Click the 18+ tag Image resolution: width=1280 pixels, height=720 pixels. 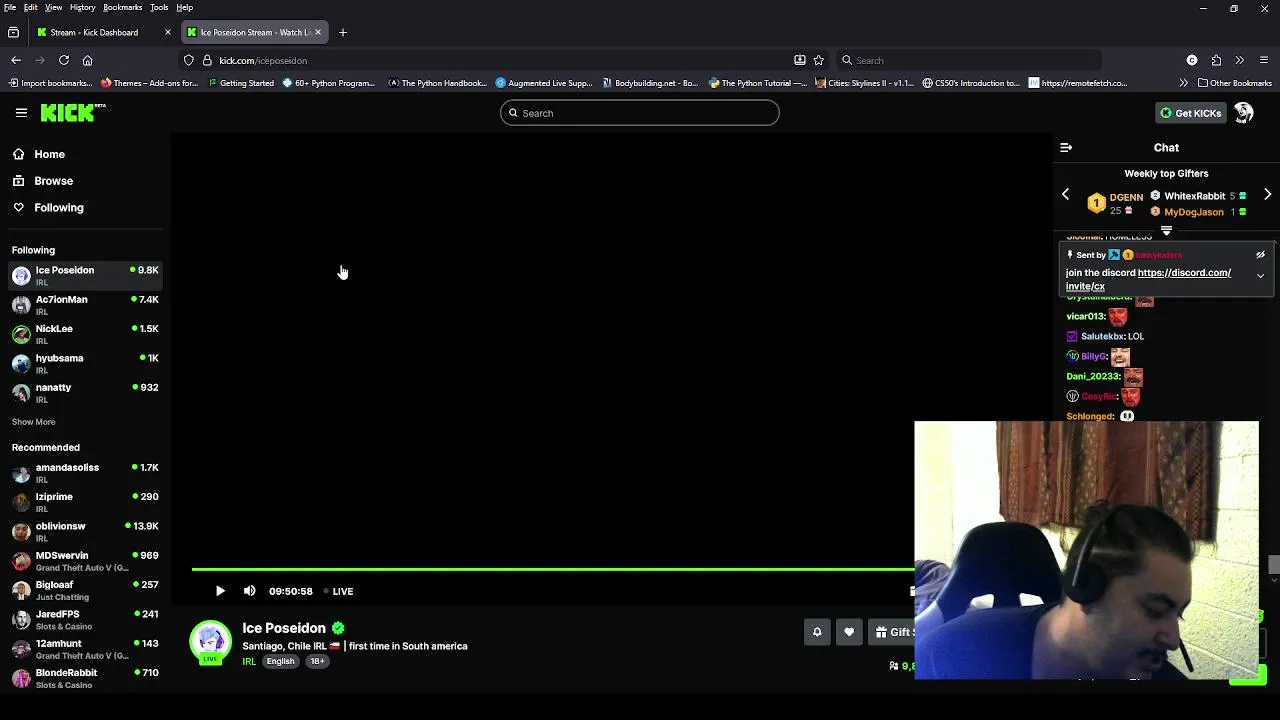[x=317, y=661]
